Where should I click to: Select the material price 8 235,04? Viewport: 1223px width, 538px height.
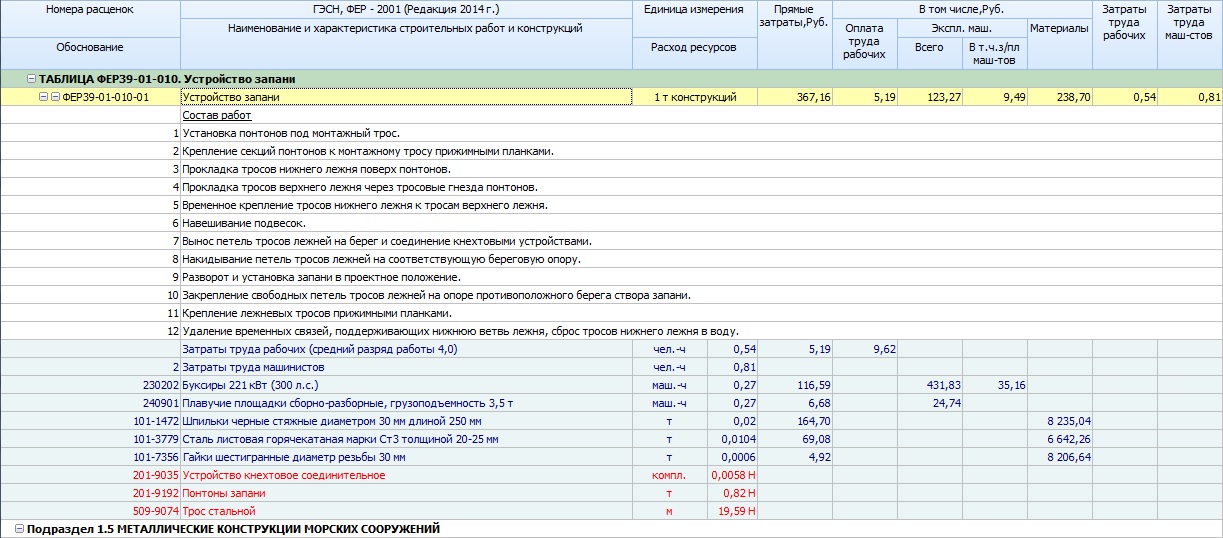coord(1069,421)
